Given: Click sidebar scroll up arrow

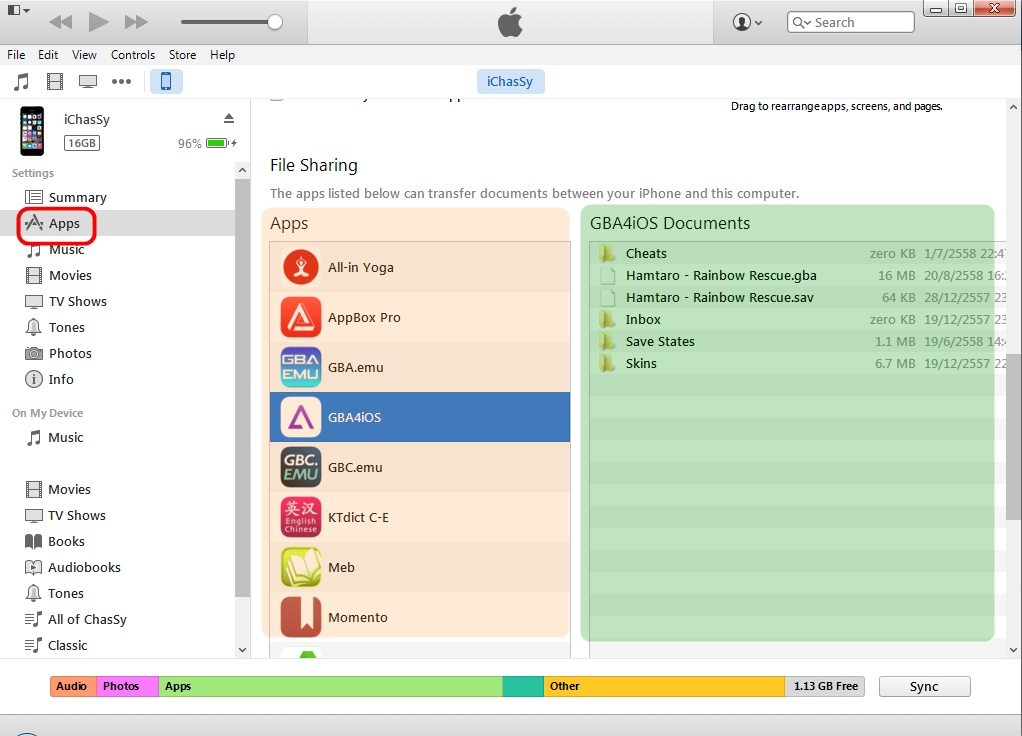Looking at the screenshot, I should (x=242, y=171).
